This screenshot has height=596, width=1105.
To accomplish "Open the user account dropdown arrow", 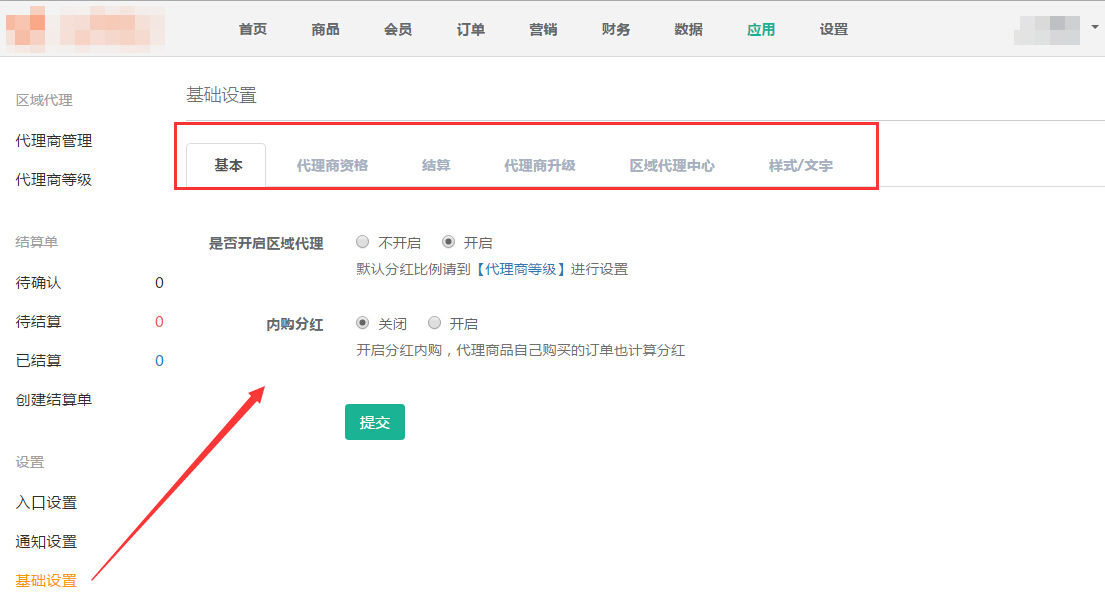I will [x=1095, y=27].
